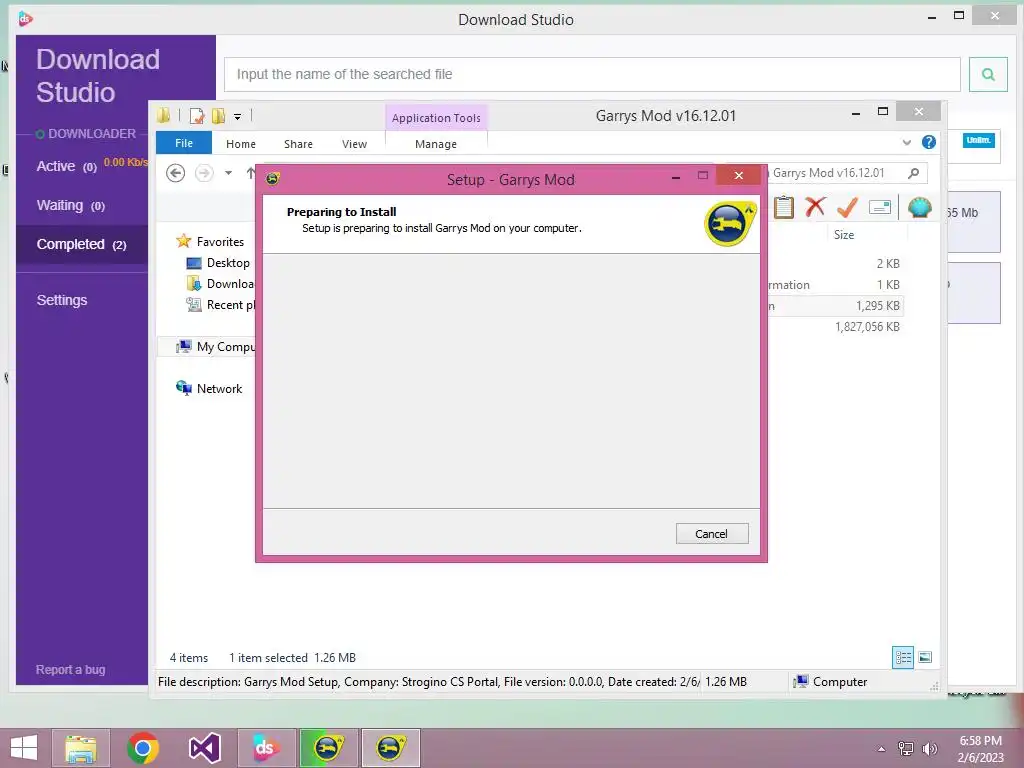Switch to the Home ribbon tab

pyautogui.click(x=241, y=144)
